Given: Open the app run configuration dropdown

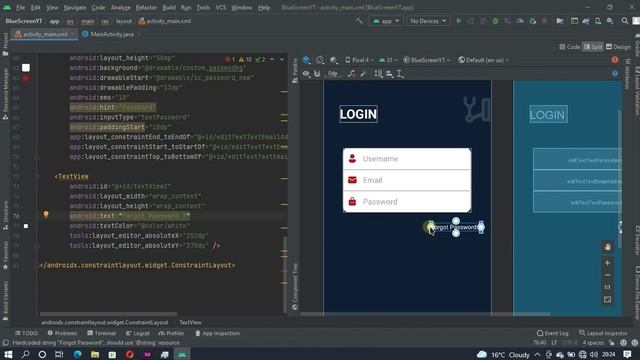Looking at the screenshot, I should [386, 21].
